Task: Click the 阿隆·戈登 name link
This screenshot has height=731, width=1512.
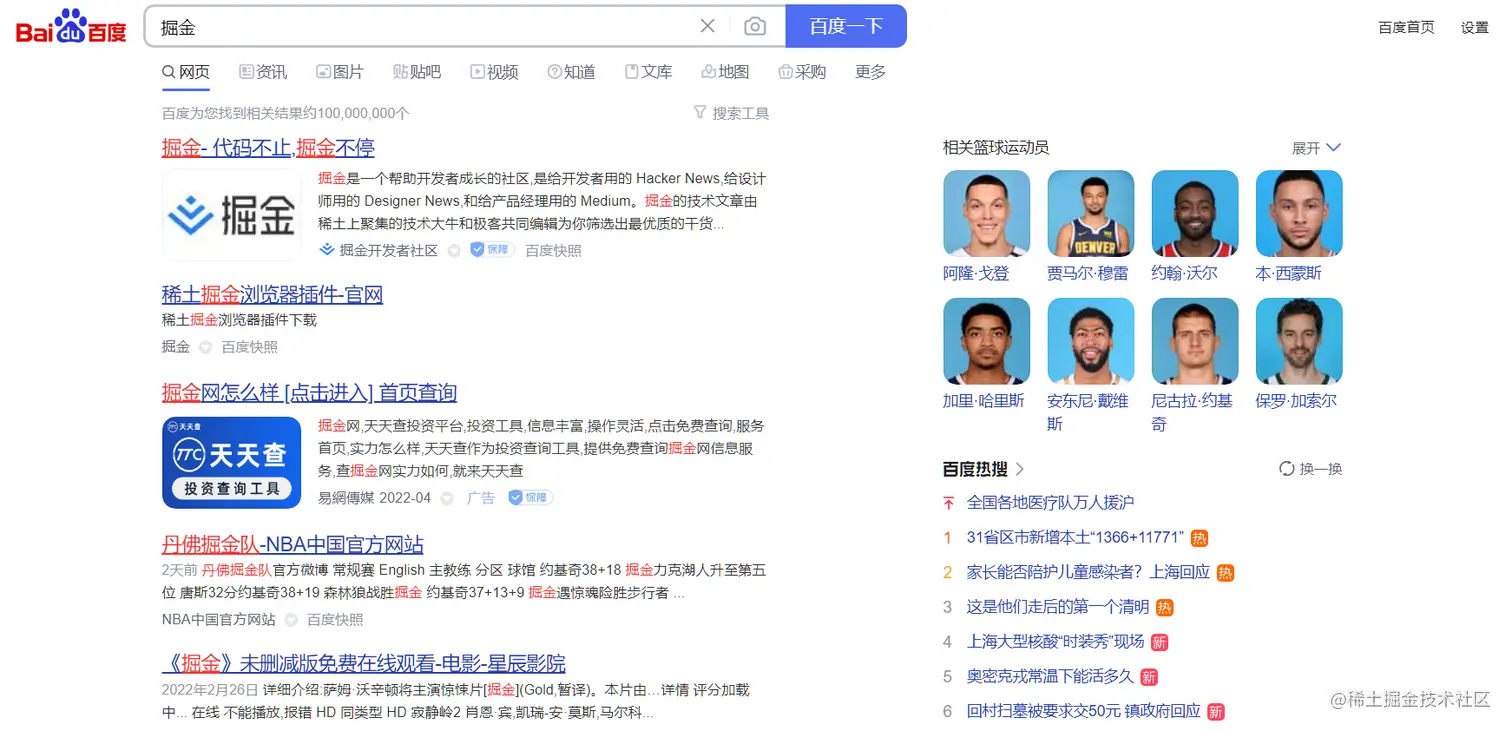Action: (x=976, y=273)
